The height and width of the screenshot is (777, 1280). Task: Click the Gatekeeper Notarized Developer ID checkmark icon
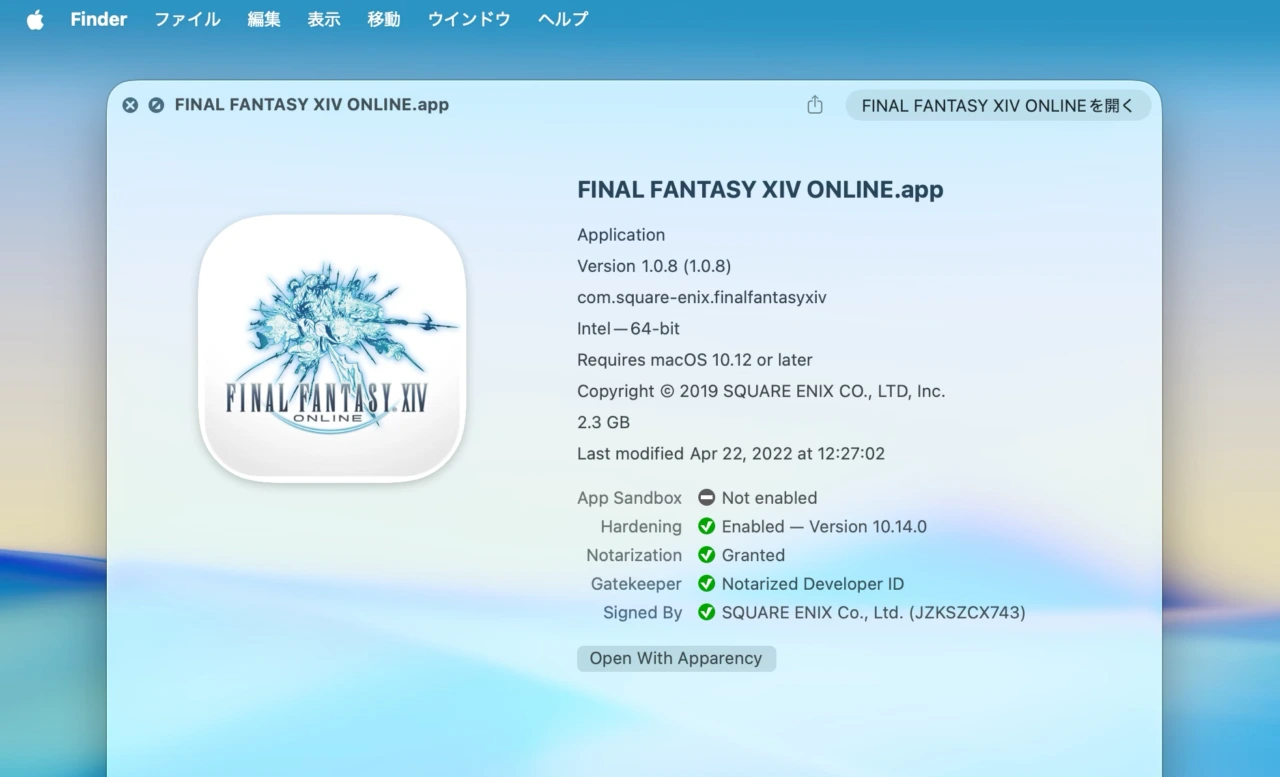coord(706,584)
